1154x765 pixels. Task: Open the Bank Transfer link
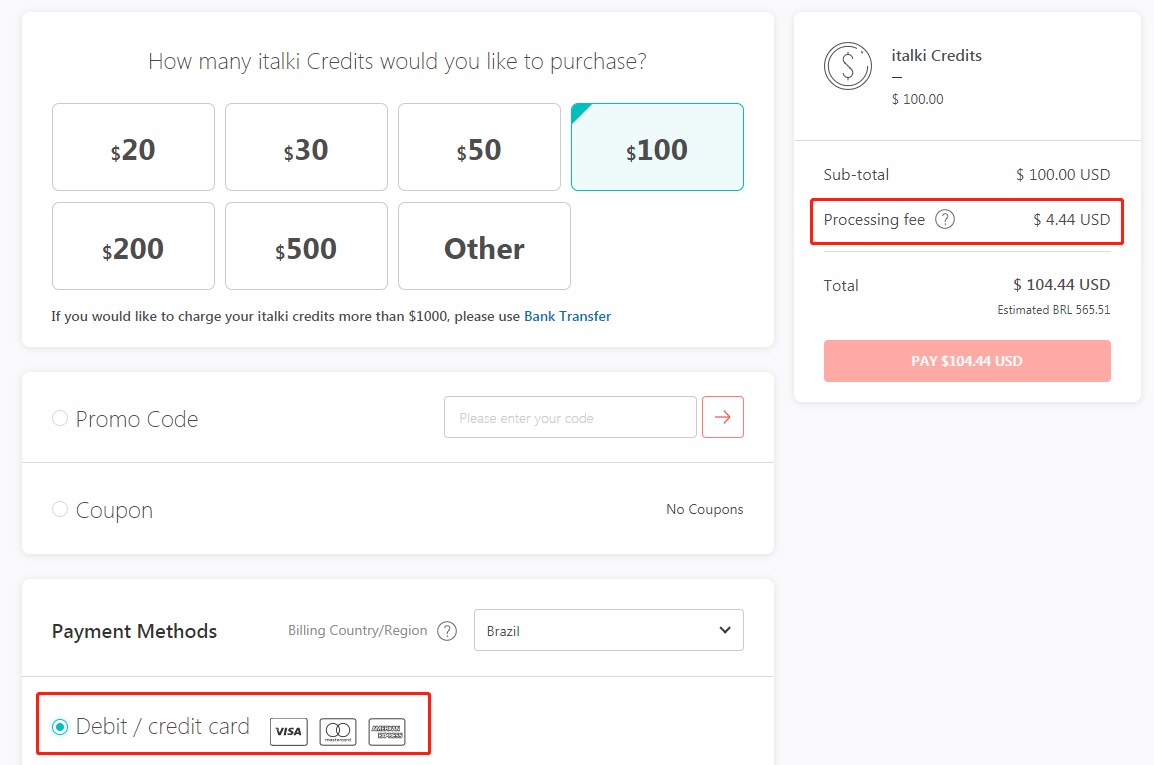pyautogui.click(x=567, y=316)
